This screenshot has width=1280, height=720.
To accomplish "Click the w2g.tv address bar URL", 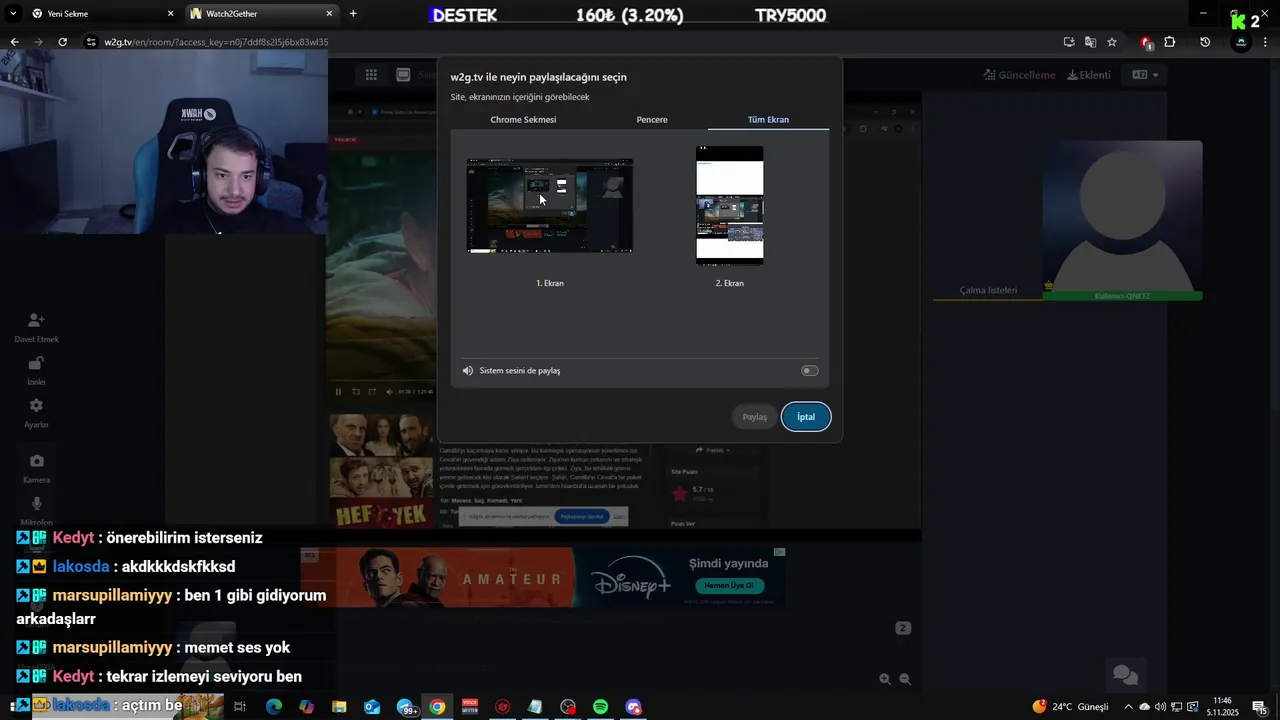I will pyautogui.click(x=216, y=42).
